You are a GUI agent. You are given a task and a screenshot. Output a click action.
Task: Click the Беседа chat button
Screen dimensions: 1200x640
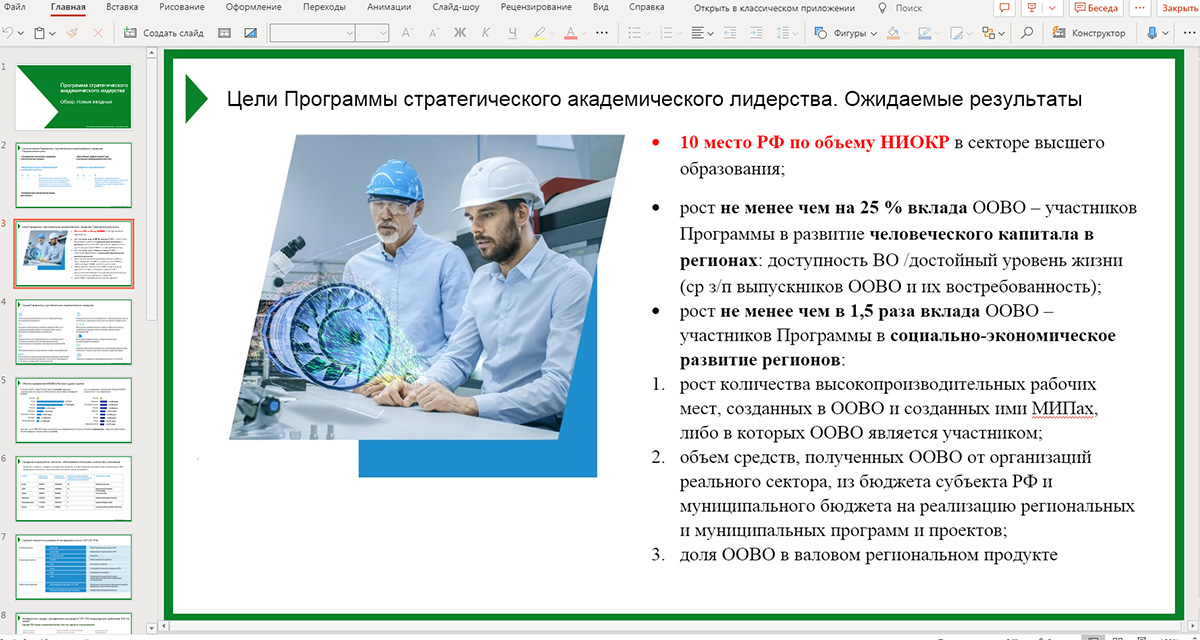[1095, 7]
